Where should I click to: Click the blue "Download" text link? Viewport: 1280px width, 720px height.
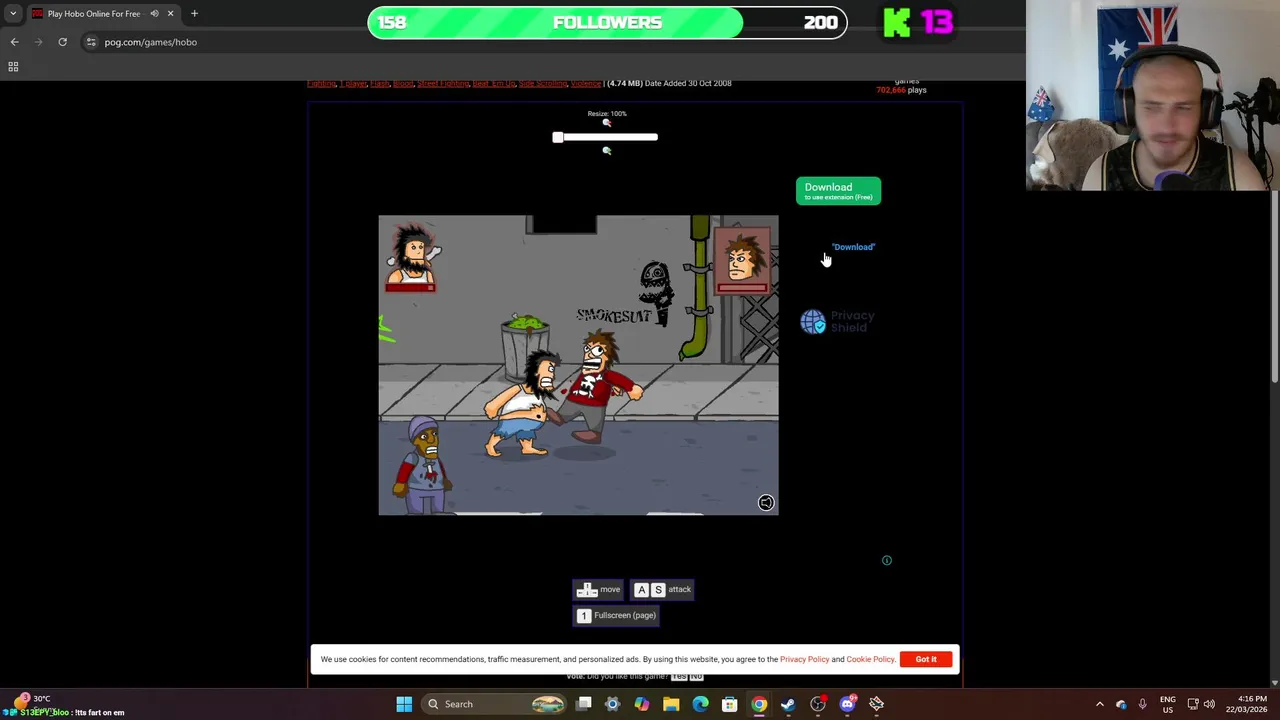853,247
